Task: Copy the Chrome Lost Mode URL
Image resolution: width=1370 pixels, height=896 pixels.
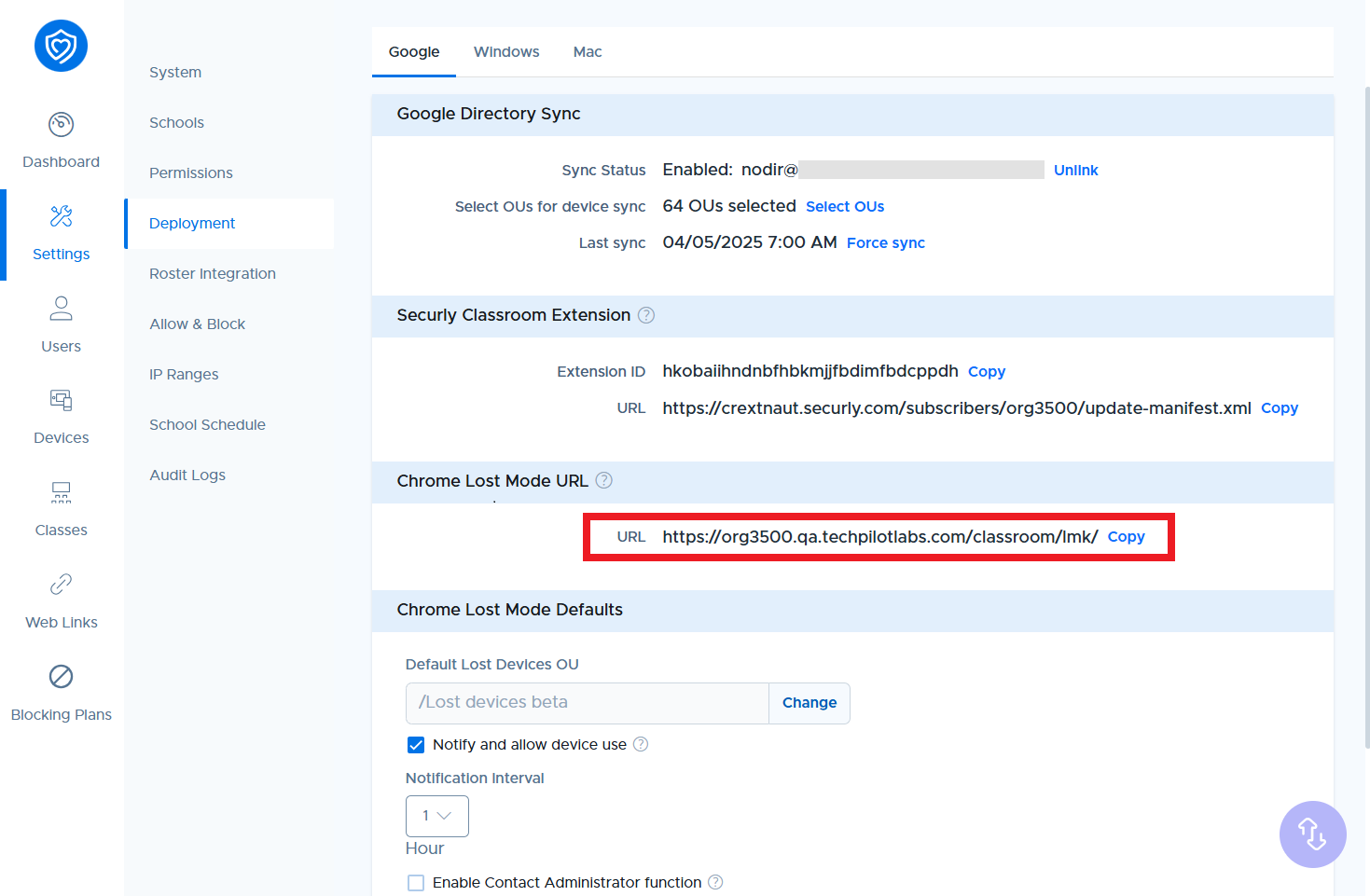Action: pos(1126,537)
